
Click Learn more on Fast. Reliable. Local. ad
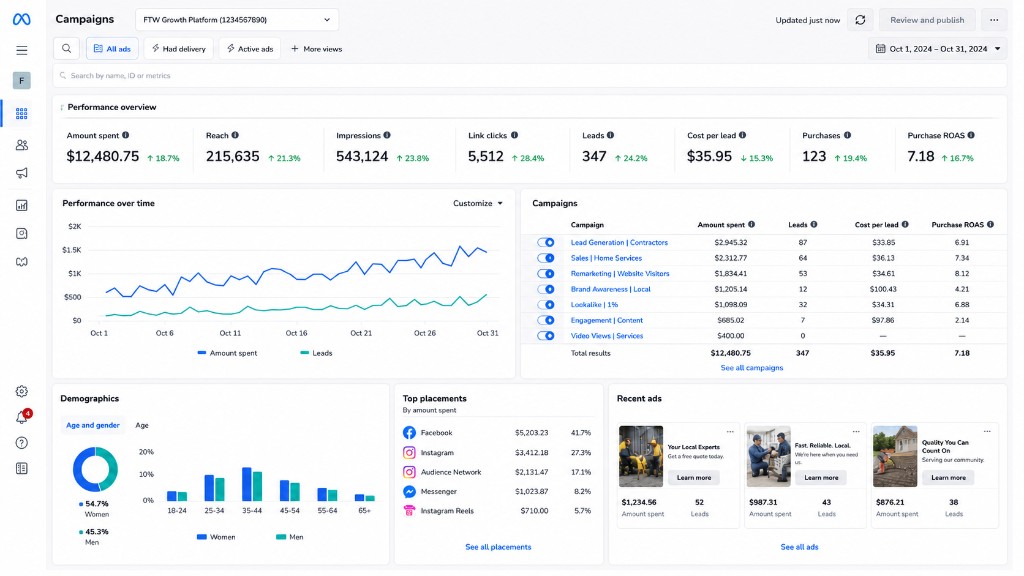tap(821, 478)
